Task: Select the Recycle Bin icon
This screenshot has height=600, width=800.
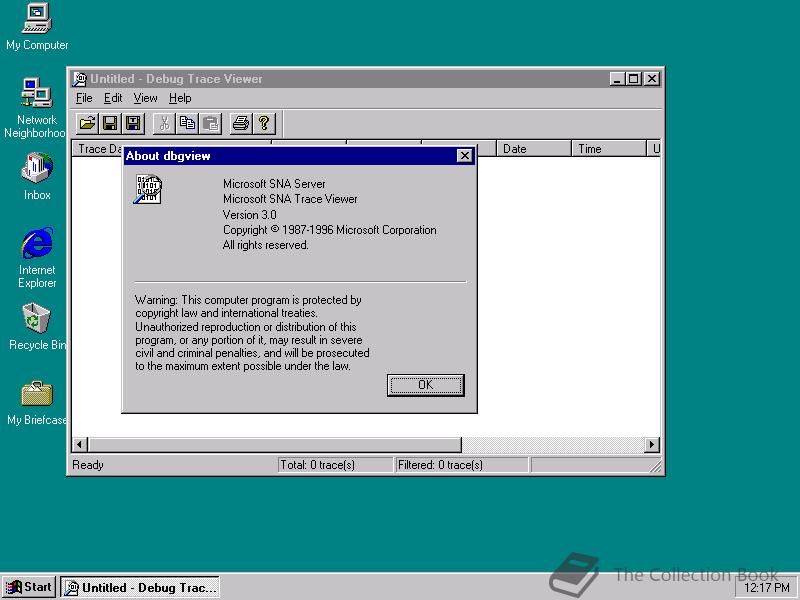Action: pyautogui.click(x=37, y=327)
